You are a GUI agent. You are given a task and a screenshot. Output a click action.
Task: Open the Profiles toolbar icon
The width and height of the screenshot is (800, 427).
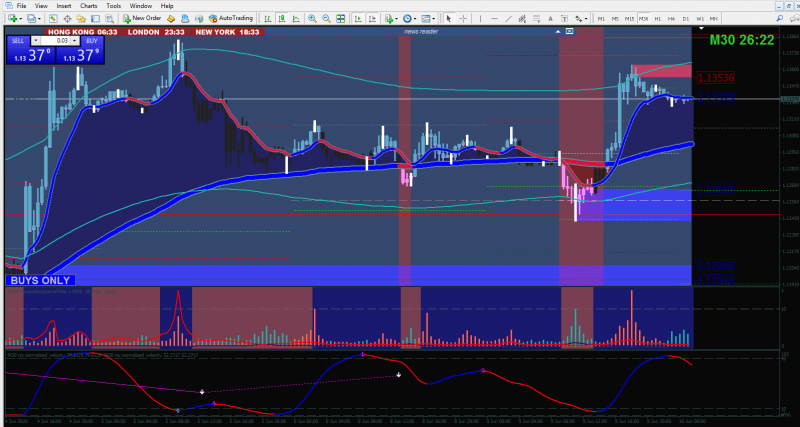pos(31,18)
